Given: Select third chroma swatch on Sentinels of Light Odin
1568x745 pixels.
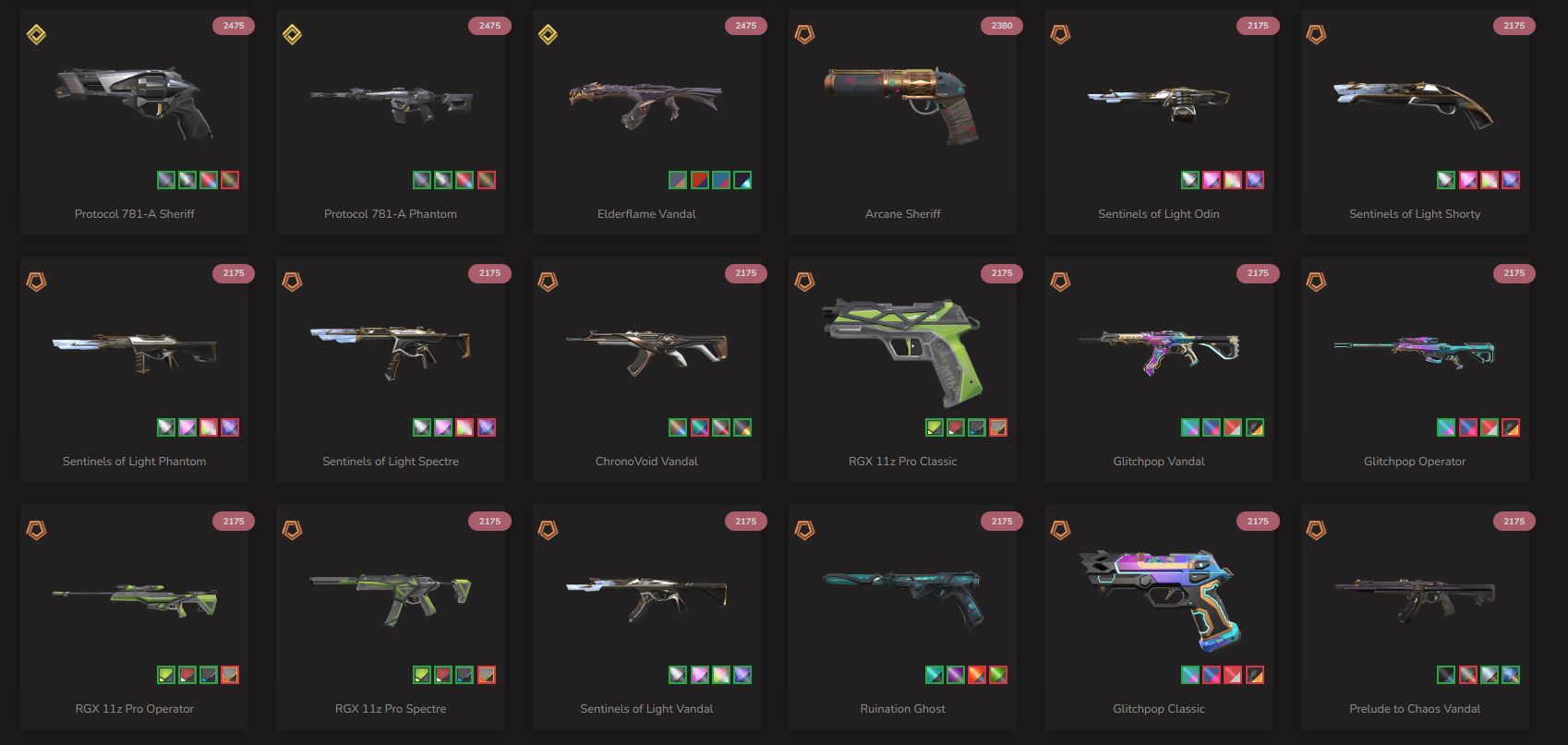Looking at the screenshot, I should [1233, 180].
